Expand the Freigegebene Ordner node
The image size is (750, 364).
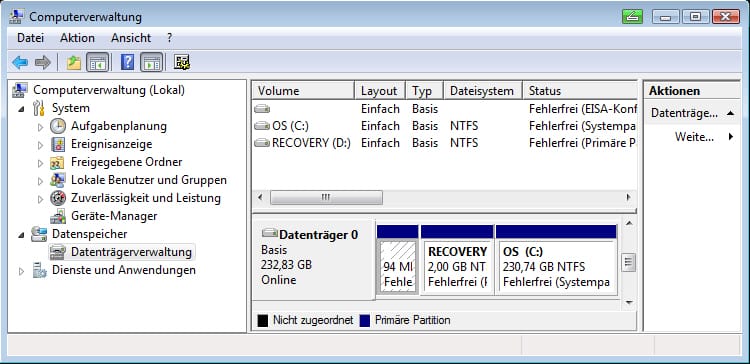(x=40, y=163)
